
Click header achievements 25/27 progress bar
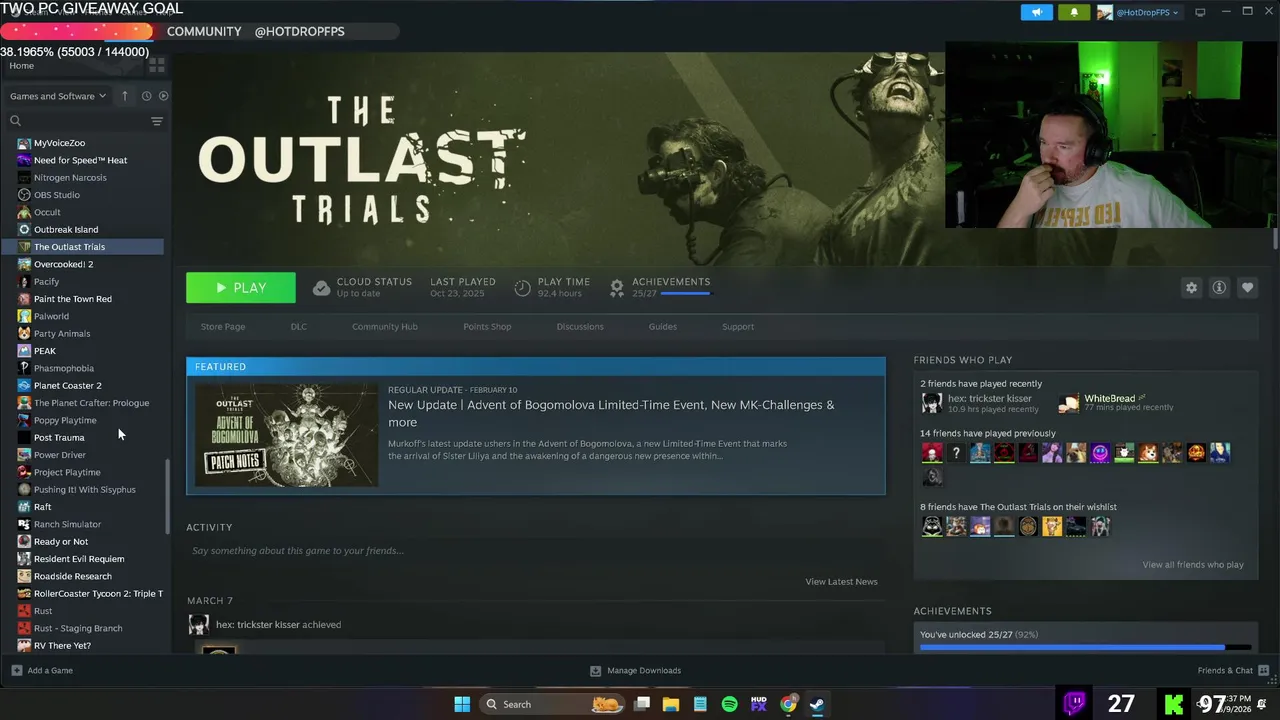coord(684,294)
